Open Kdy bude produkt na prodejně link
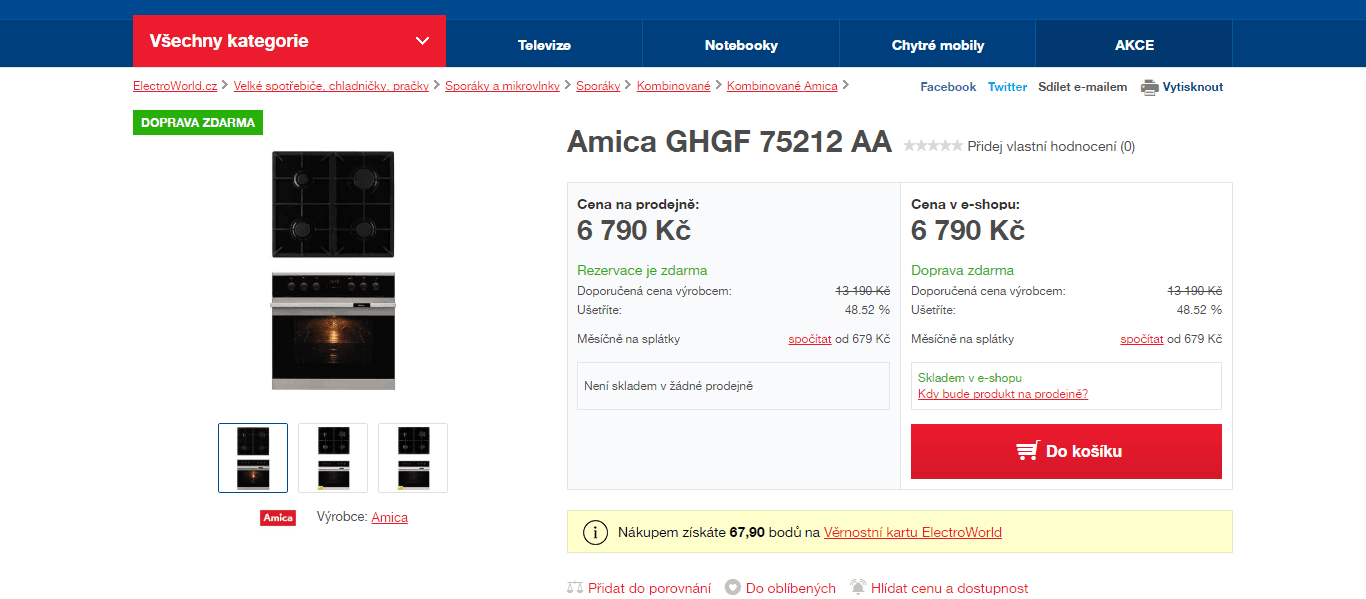 click(1003, 394)
